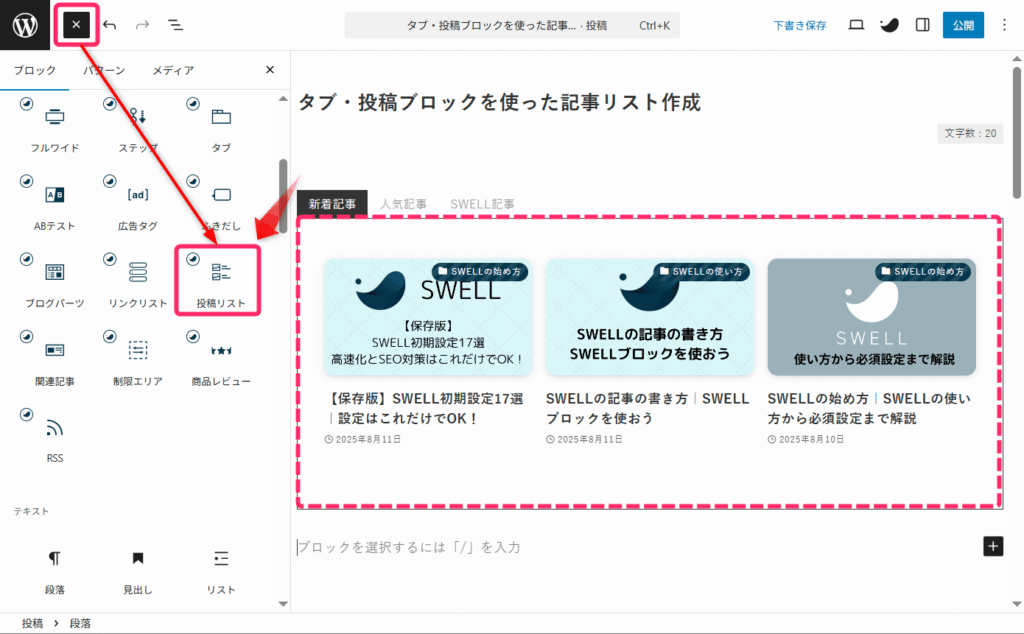Click the post title heading
Image resolution: width=1024 pixels, height=634 pixels.
pyautogui.click(x=500, y=102)
